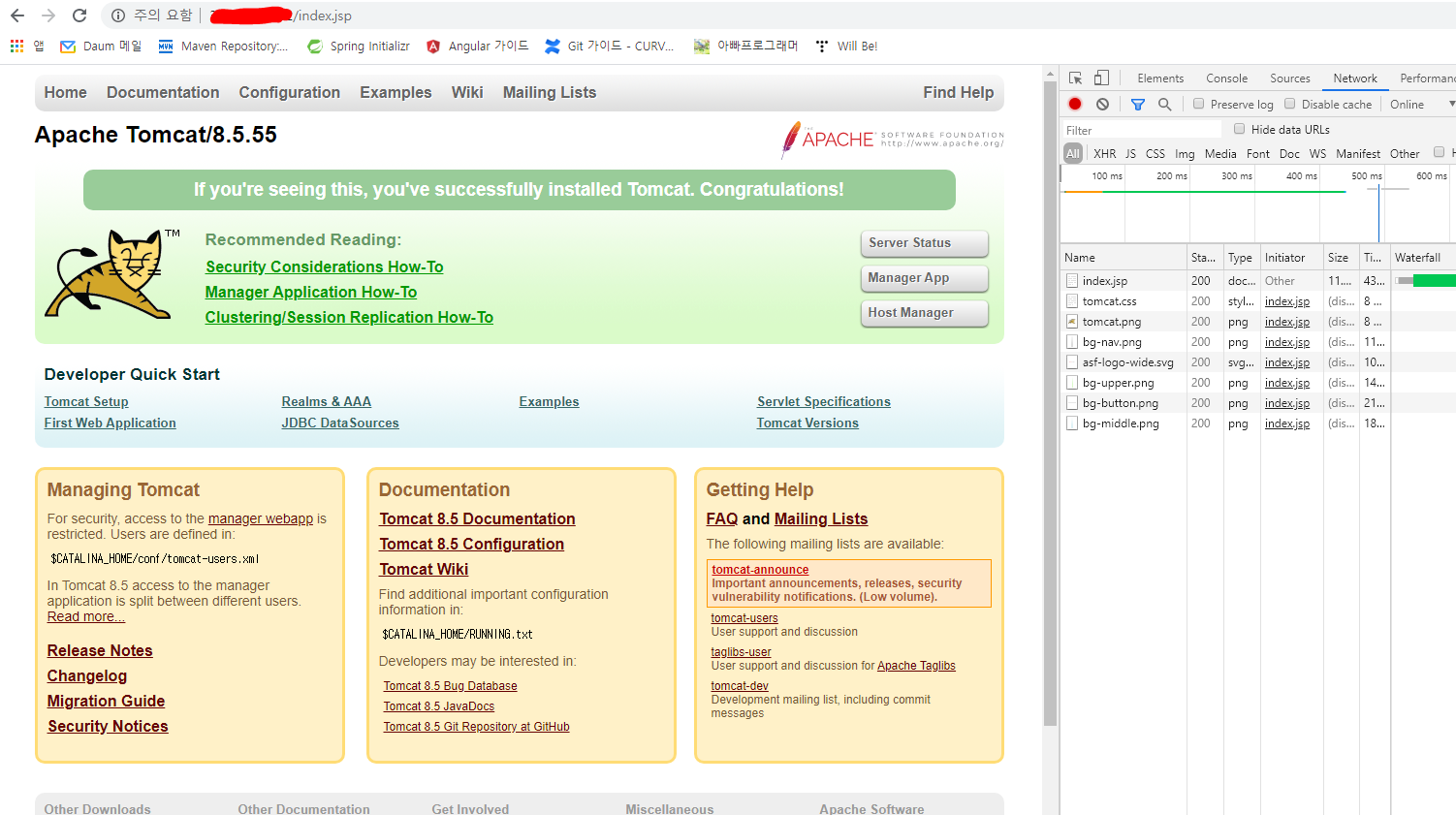Click the Server Status button
This screenshot has height=815, width=1456.
[x=925, y=243]
